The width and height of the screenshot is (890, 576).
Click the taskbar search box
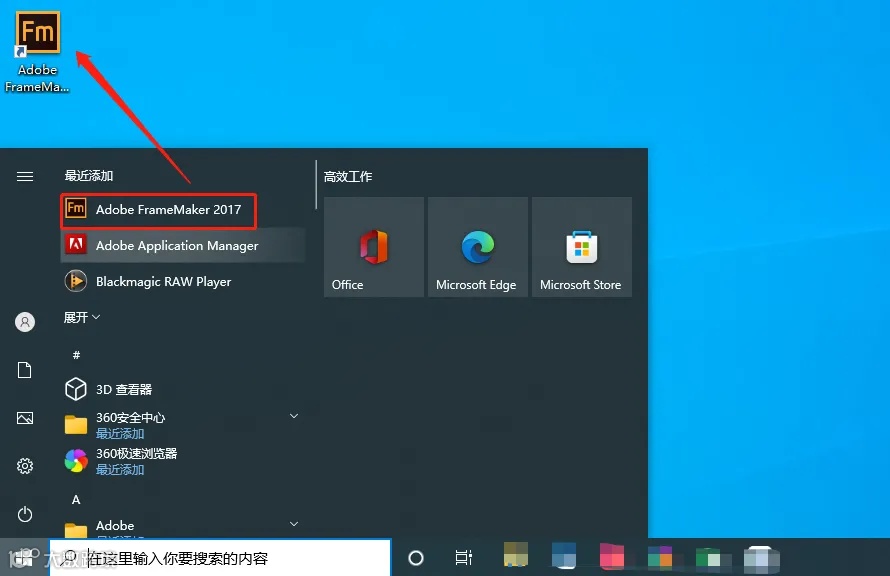pos(220,558)
